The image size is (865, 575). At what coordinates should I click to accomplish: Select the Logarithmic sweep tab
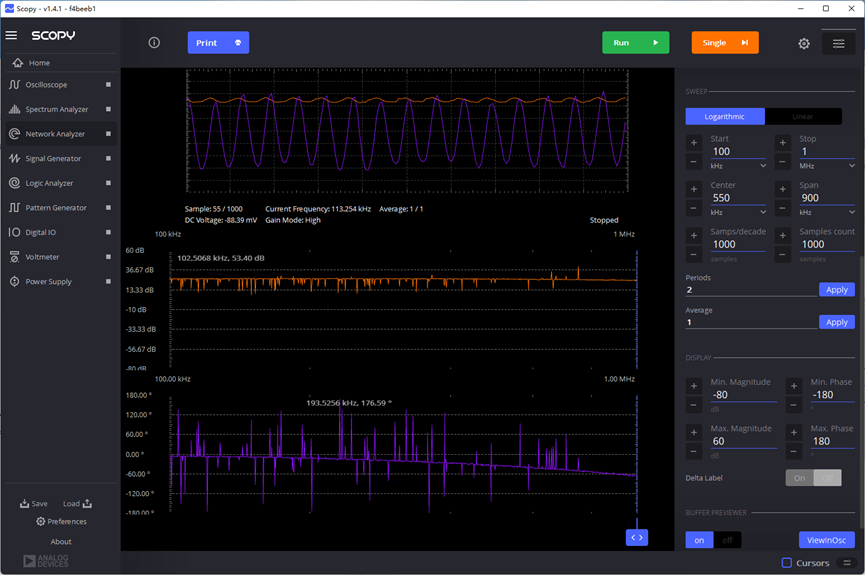click(x=725, y=116)
